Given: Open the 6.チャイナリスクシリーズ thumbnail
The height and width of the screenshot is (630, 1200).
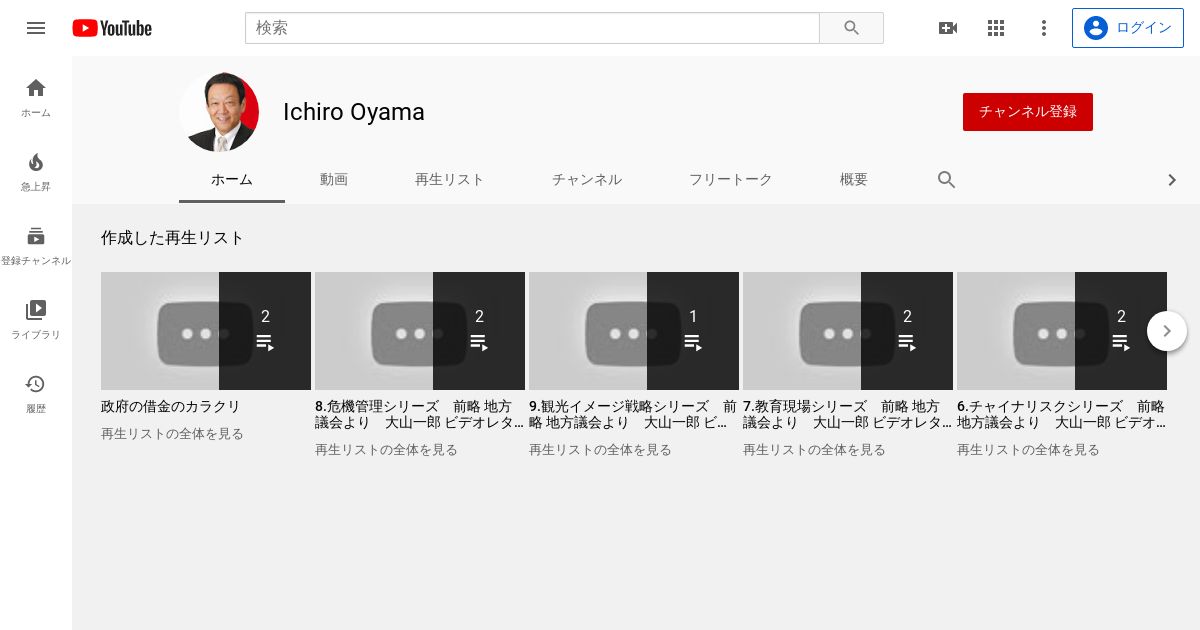Looking at the screenshot, I should (x=1062, y=331).
